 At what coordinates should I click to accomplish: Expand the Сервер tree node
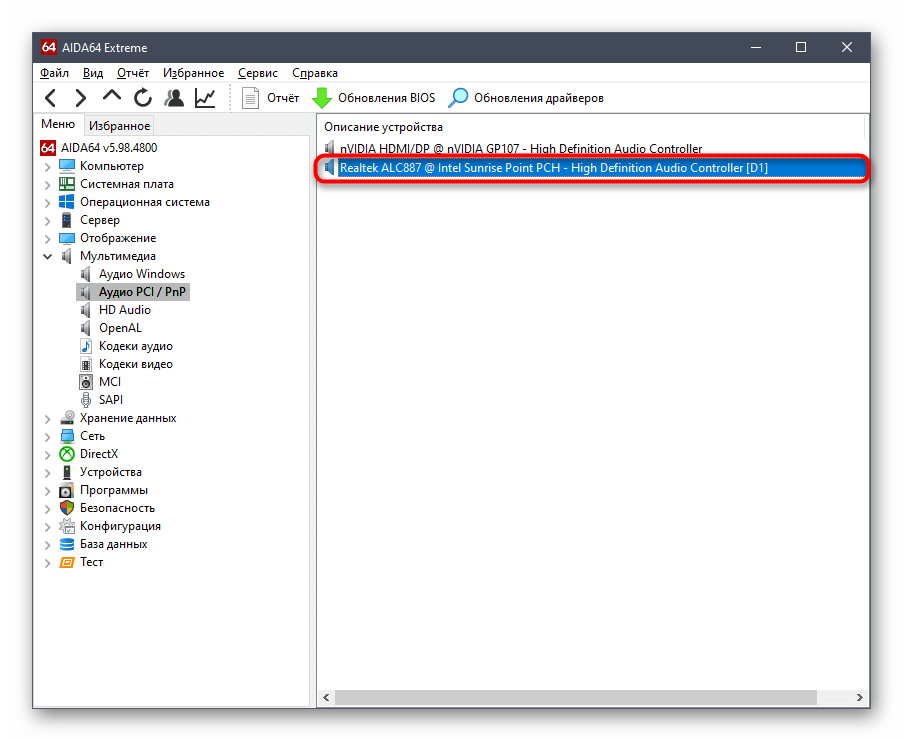48,221
